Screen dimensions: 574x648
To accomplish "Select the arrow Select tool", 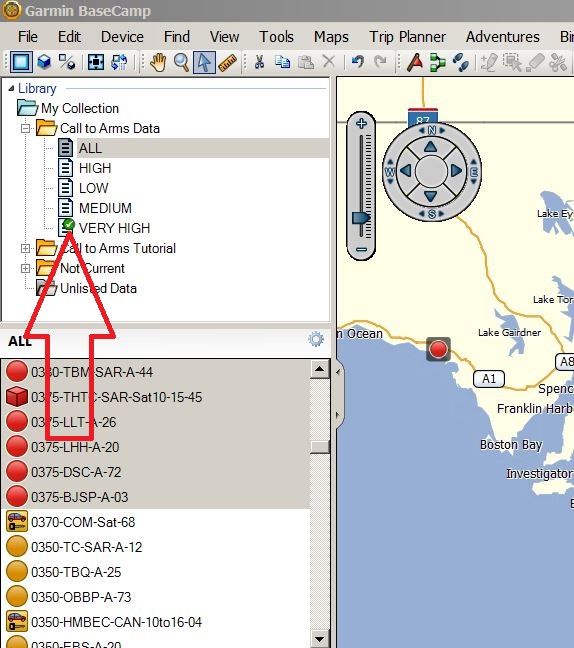I will [x=204, y=62].
